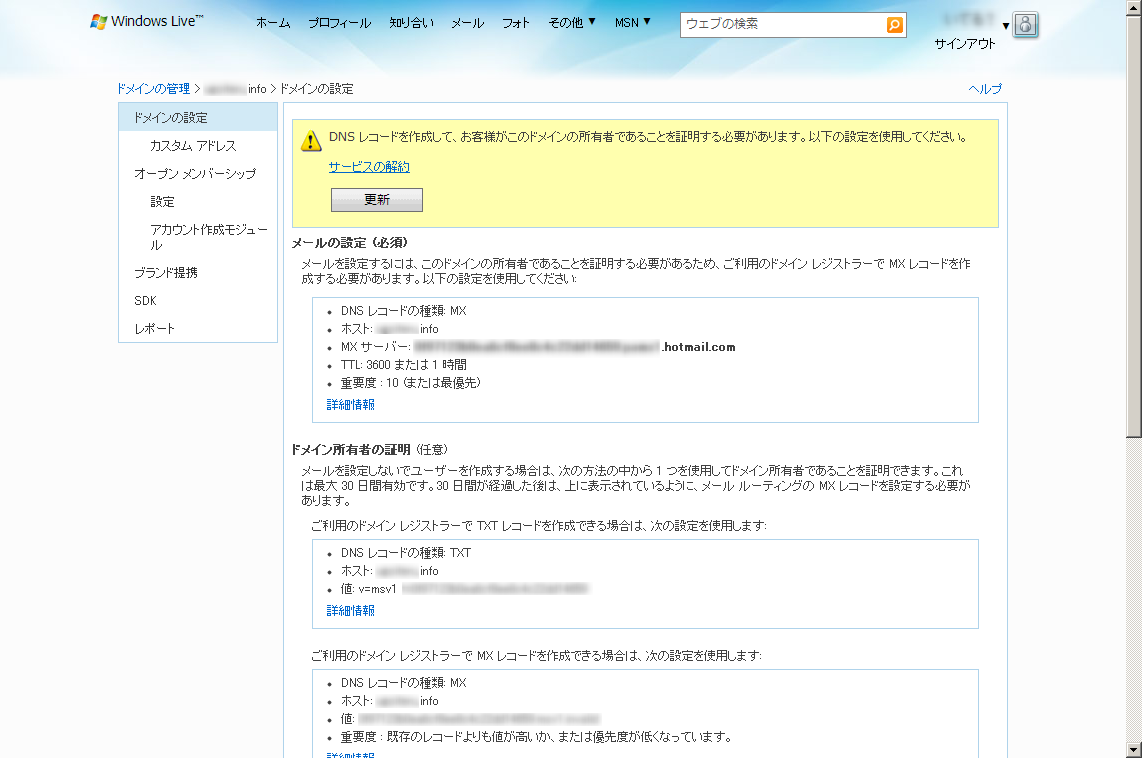1142x758 pixels.
Task: Click the Windows Live logo
Action: click(146, 22)
